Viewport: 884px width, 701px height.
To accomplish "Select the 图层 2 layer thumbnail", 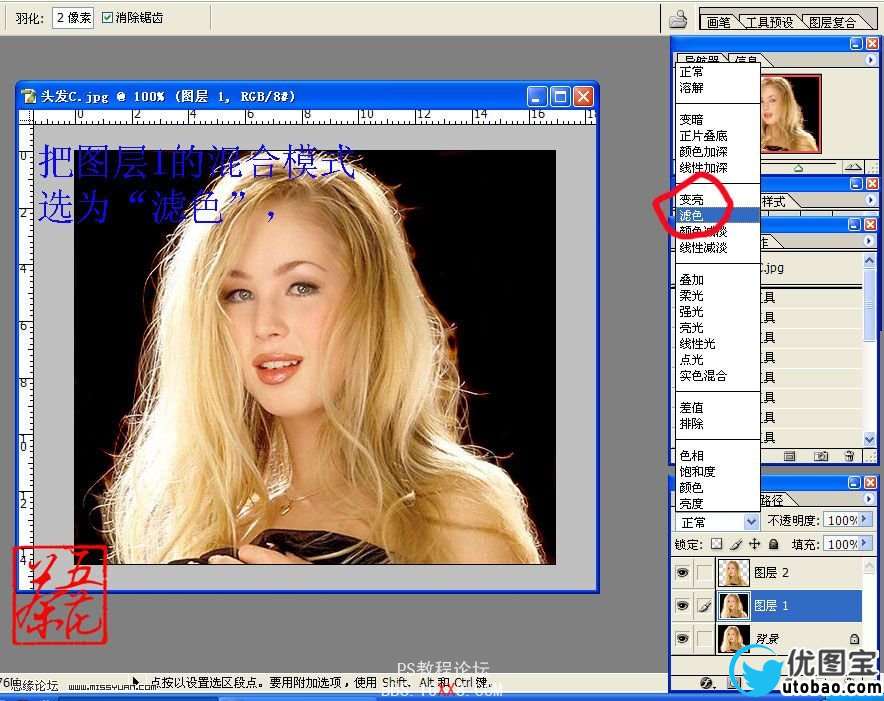I will tap(733, 573).
